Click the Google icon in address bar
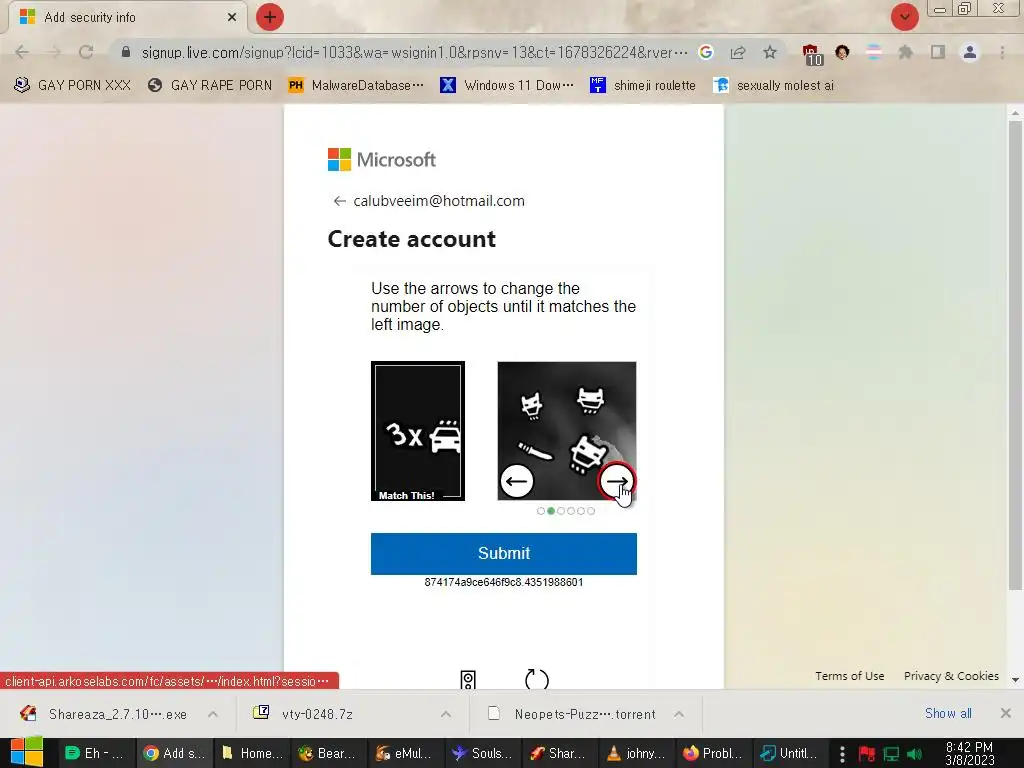 pyautogui.click(x=705, y=52)
